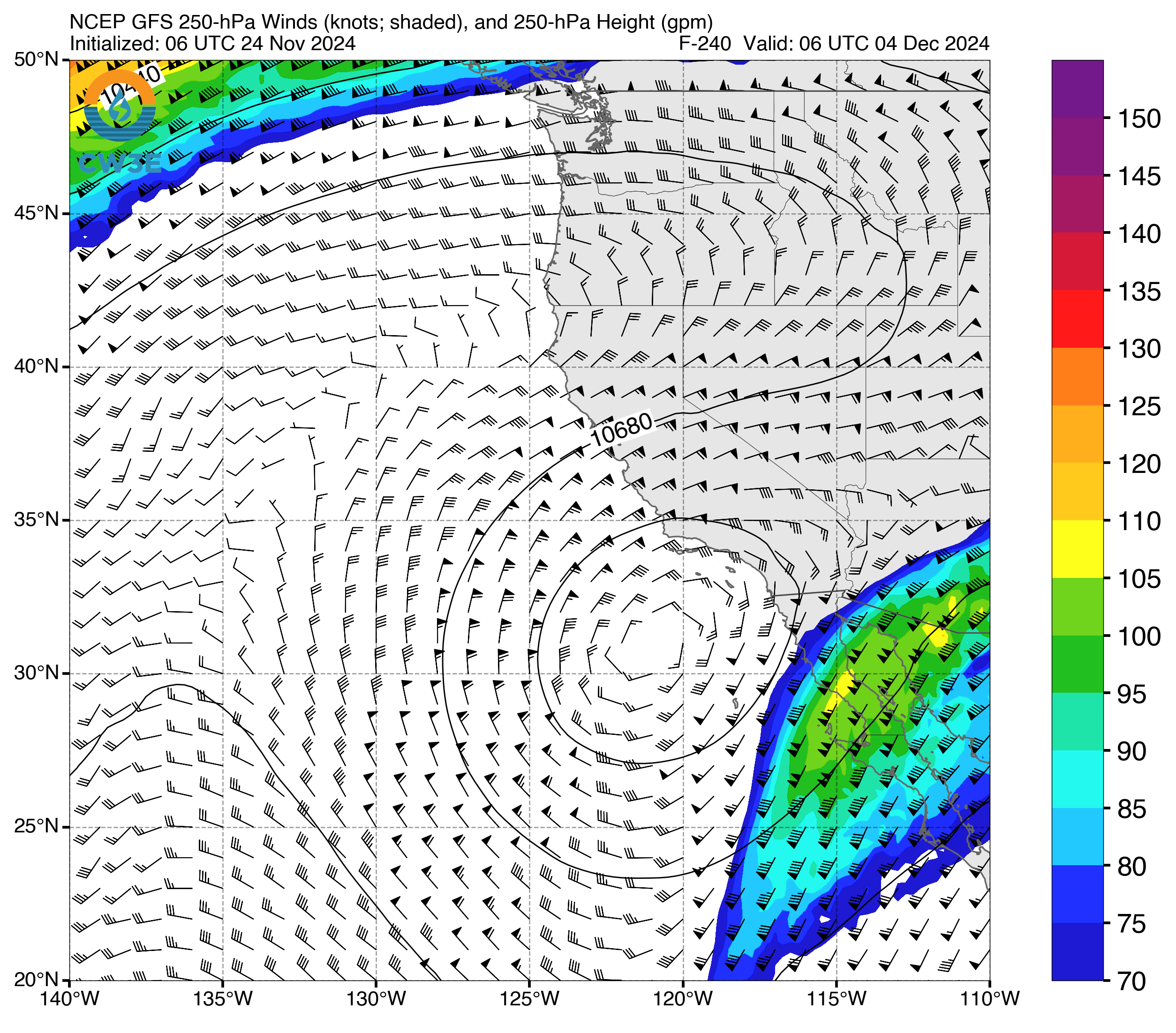Click the colorbar value 130

coord(1139,349)
